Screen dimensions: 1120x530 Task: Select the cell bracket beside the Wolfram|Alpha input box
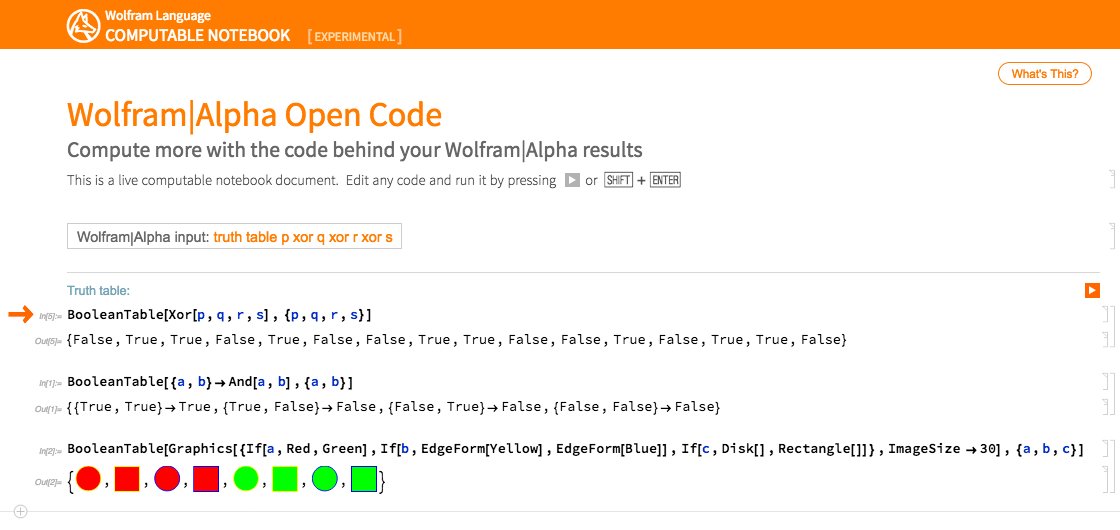tap(1111, 235)
